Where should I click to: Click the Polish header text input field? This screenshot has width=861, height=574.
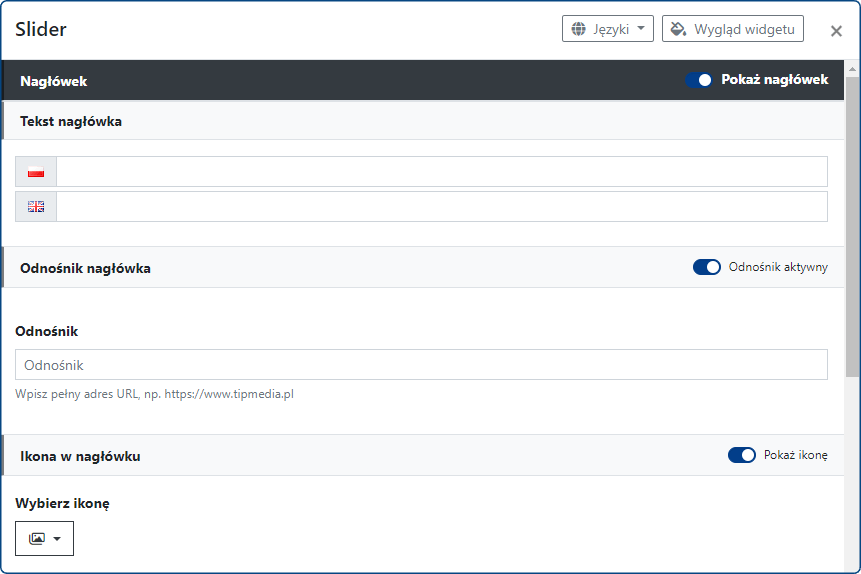tap(441, 172)
